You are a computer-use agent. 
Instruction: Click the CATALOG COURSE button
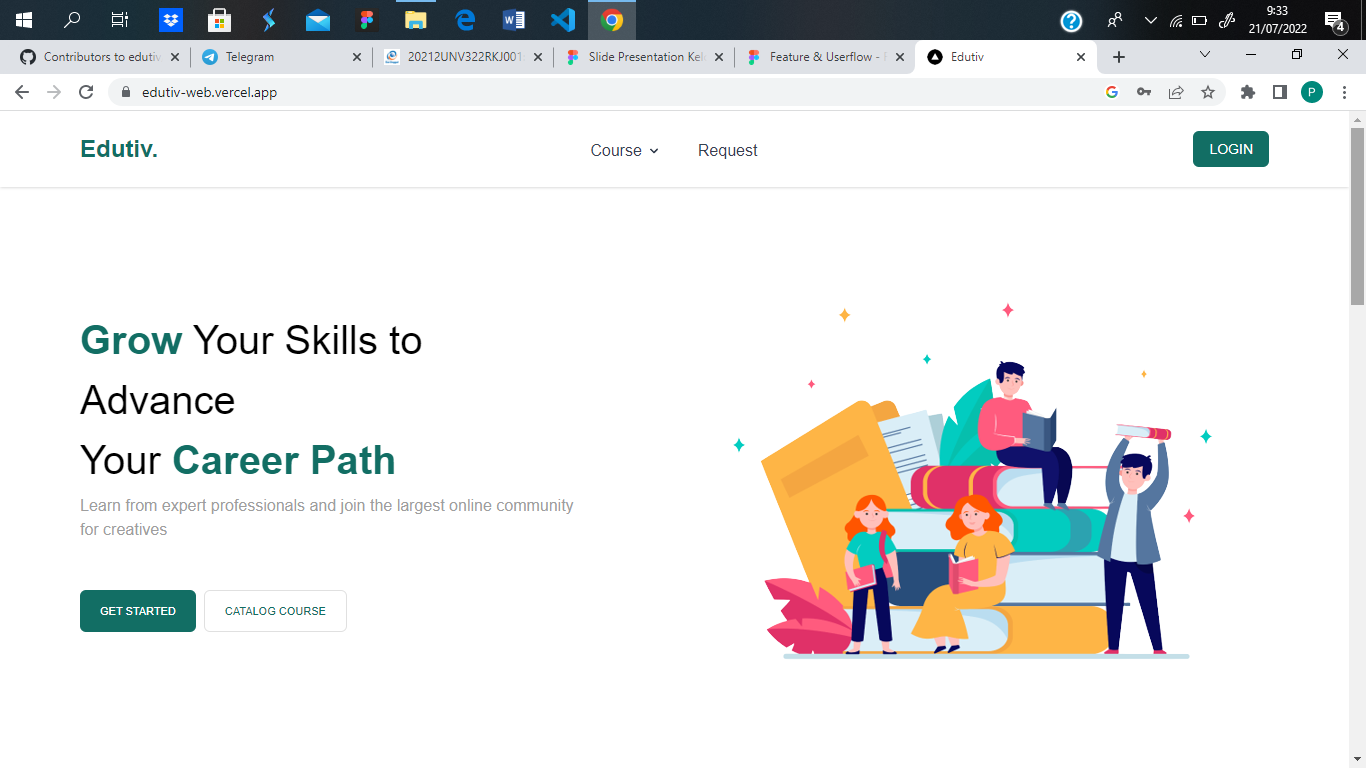pos(275,611)
